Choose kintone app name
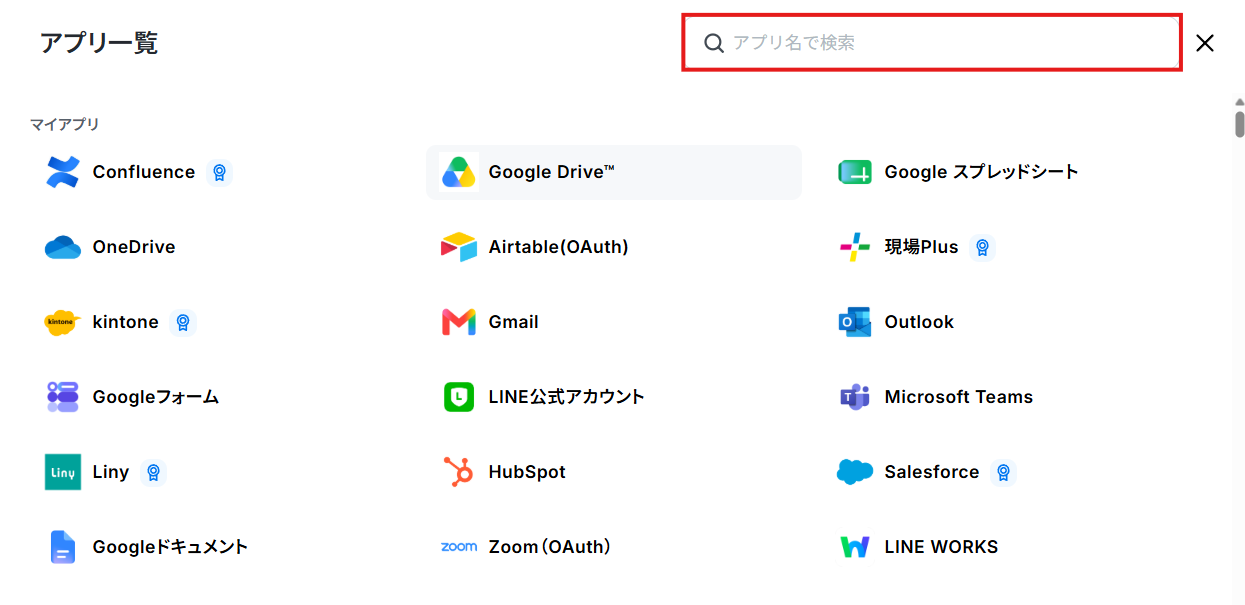 126,322
